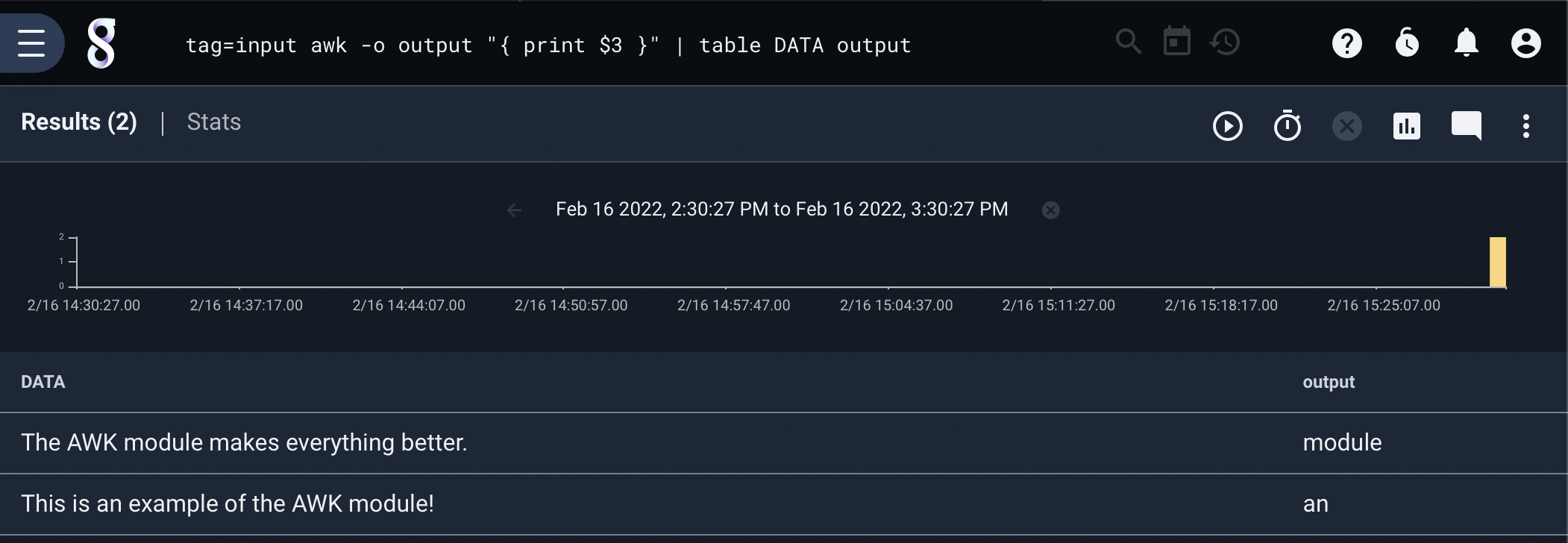Select the Results (2) tab
The width and height of the screenshot is (1568, 543).
pos(79,122)
